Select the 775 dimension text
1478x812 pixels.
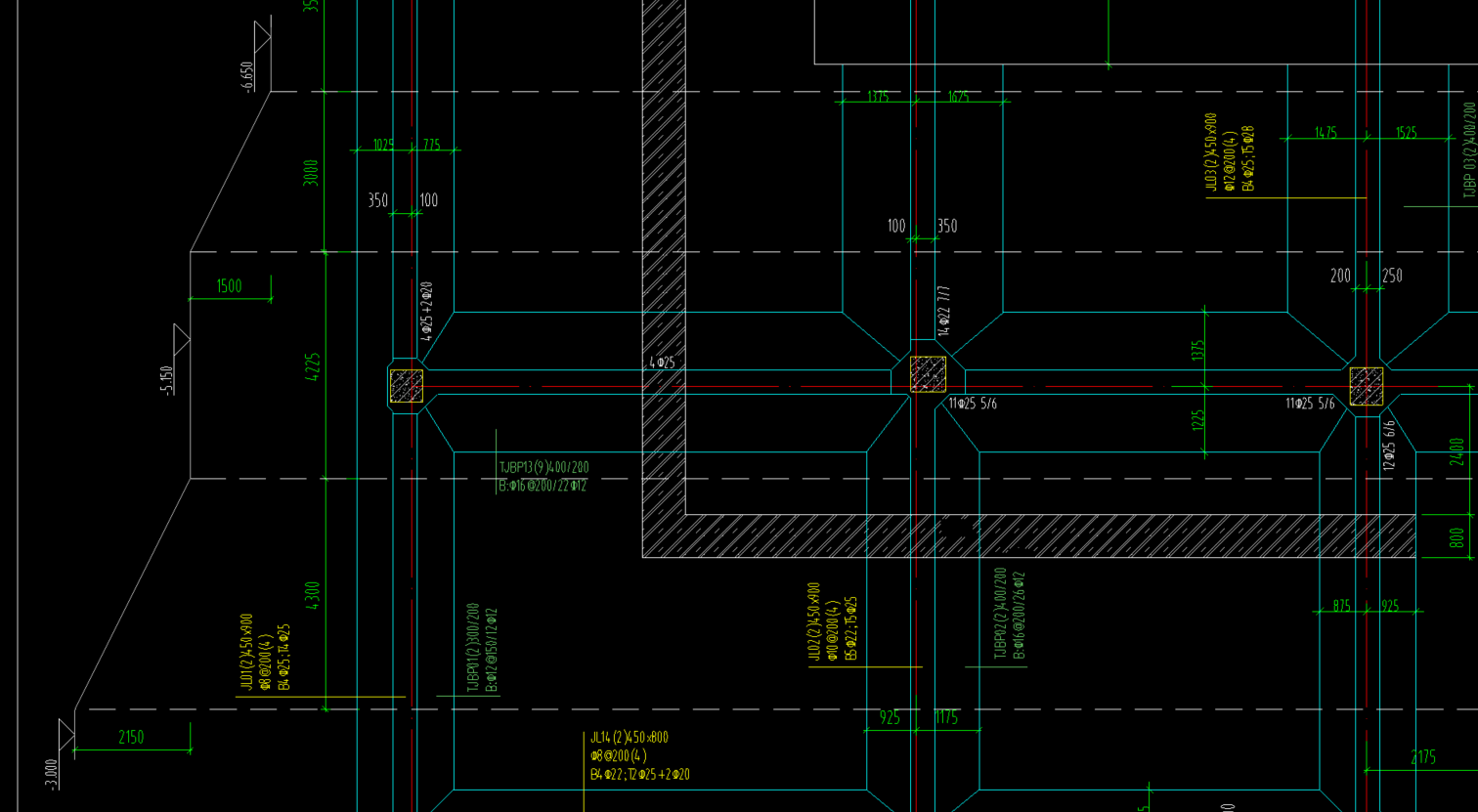[431, 145]
